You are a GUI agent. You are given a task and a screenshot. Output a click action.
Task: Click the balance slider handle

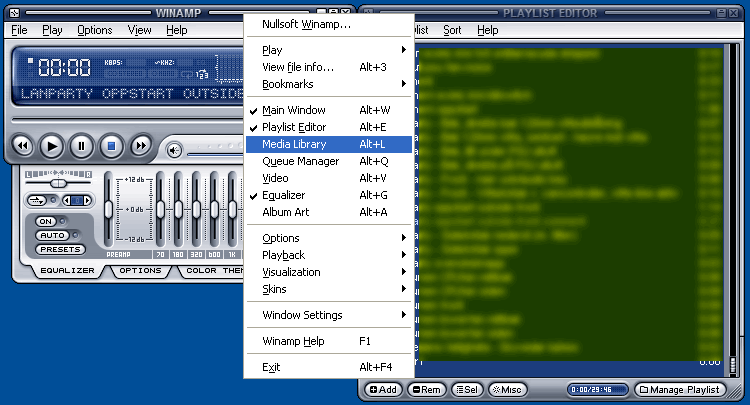pyautogui.click(x=58, y=184)
